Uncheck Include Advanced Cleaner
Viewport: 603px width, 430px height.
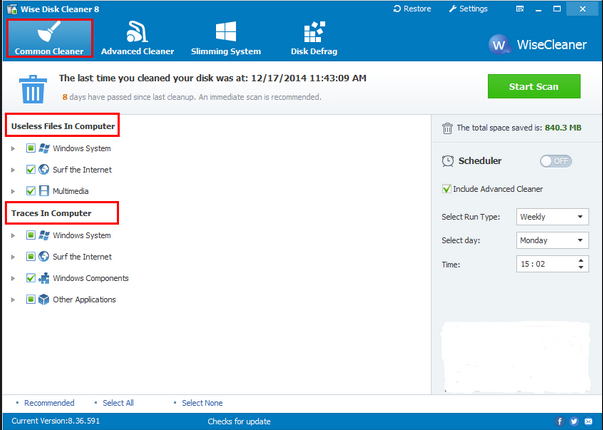[446, 189]
